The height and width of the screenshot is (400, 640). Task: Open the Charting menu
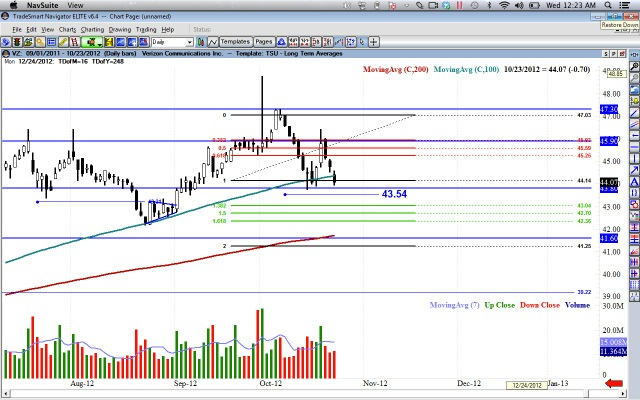tap(92, 30)
